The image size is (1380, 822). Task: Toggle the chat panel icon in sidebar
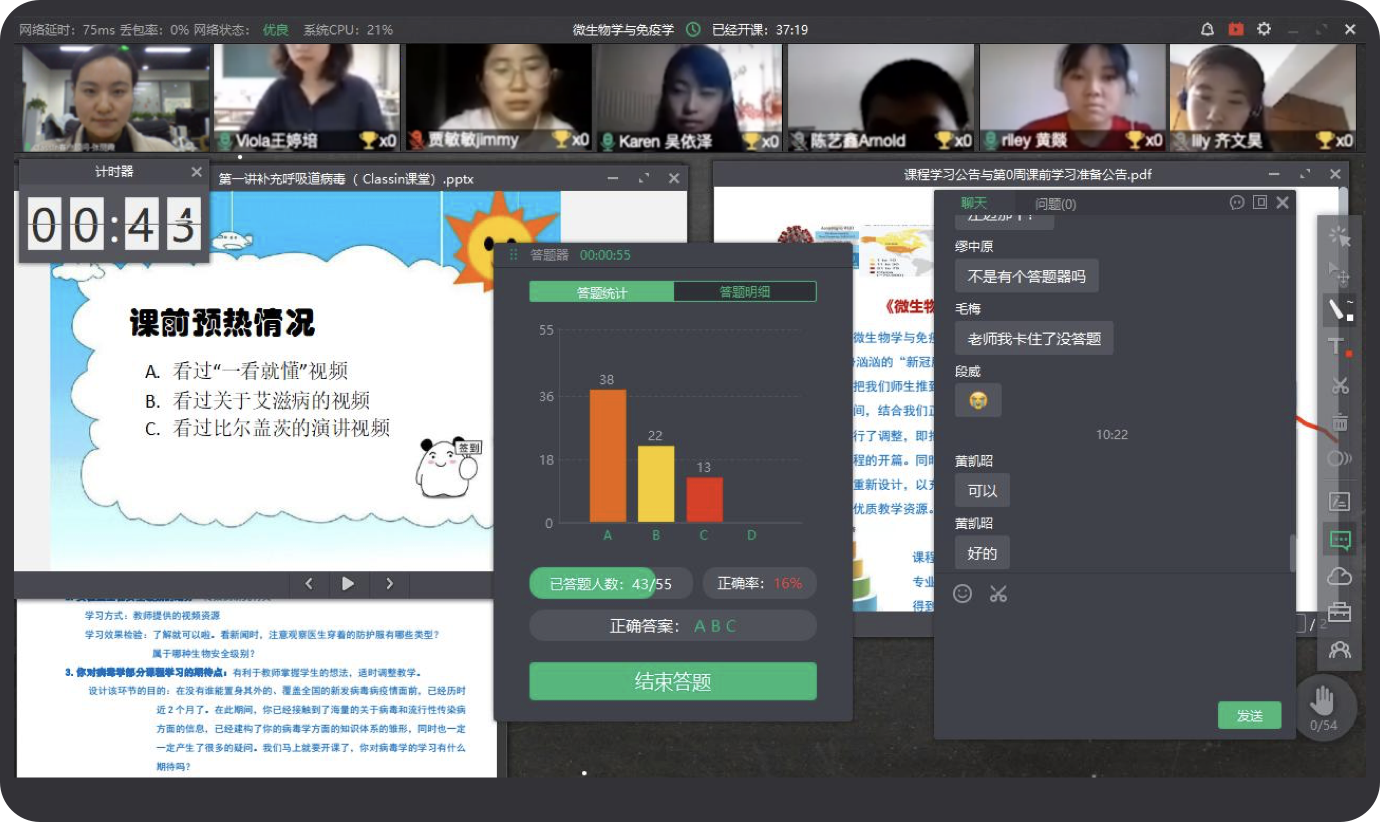1339,540
